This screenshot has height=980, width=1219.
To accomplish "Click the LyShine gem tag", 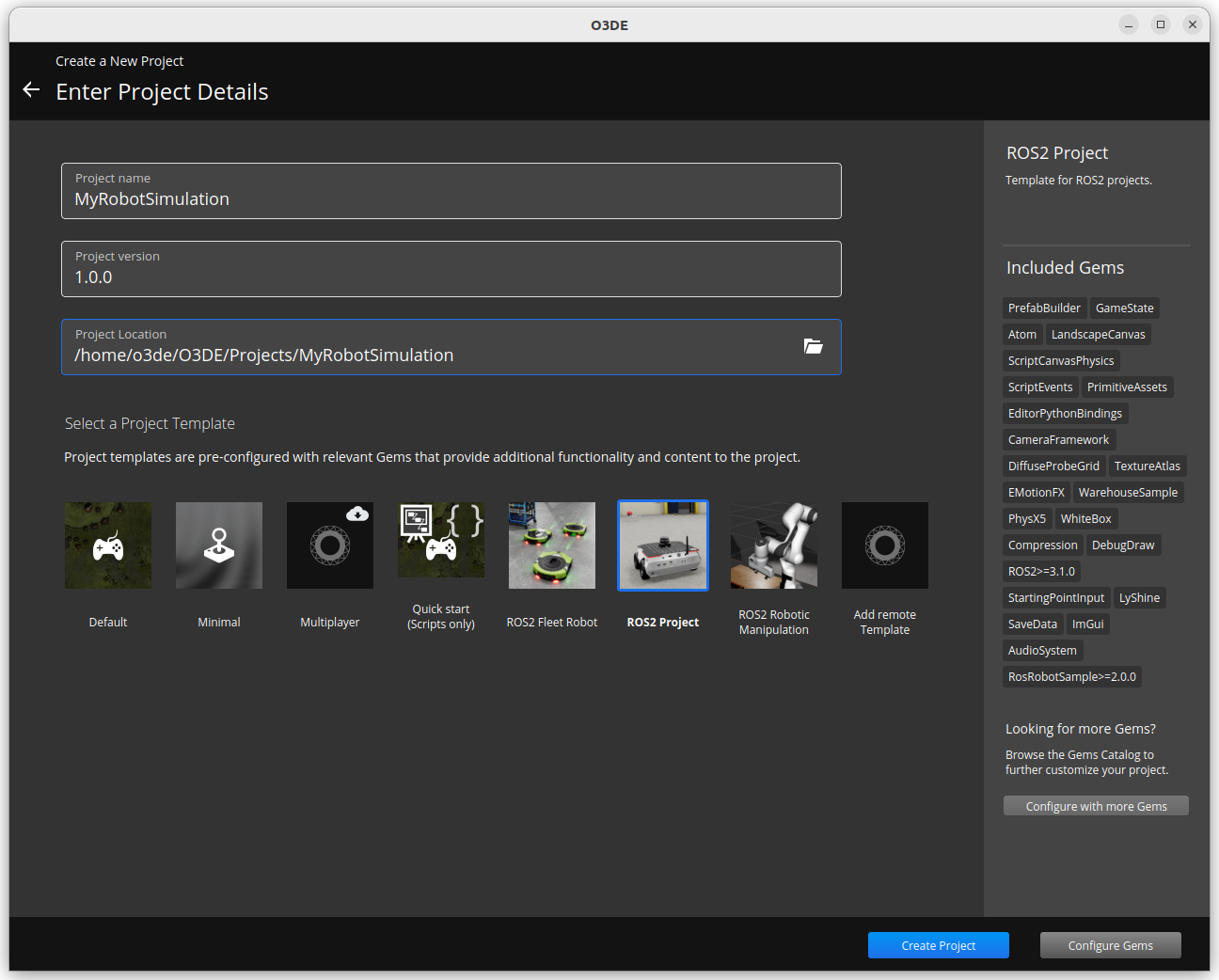I will (1140, 597).
